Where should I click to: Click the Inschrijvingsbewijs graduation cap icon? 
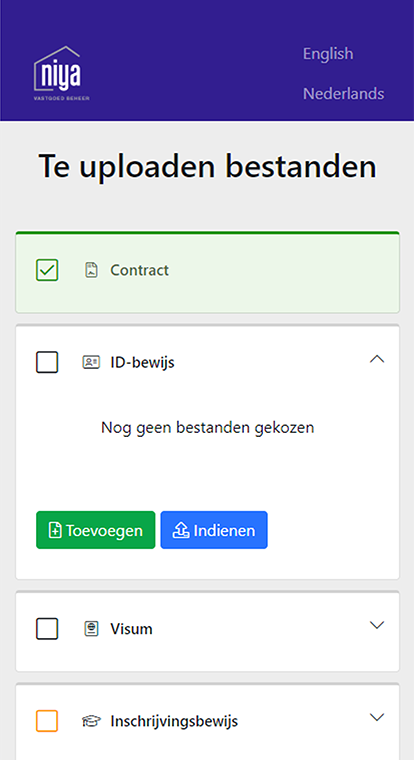point(91,721)
